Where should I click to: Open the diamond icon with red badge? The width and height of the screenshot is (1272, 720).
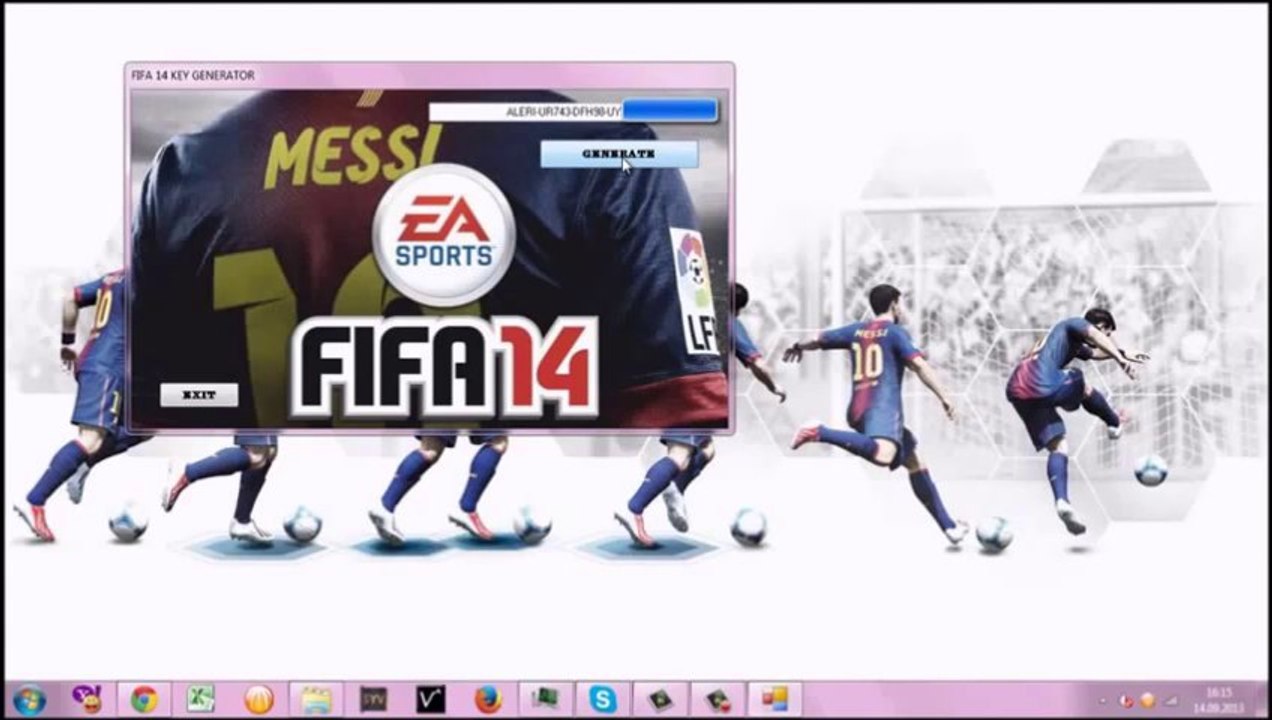(717, 699)
